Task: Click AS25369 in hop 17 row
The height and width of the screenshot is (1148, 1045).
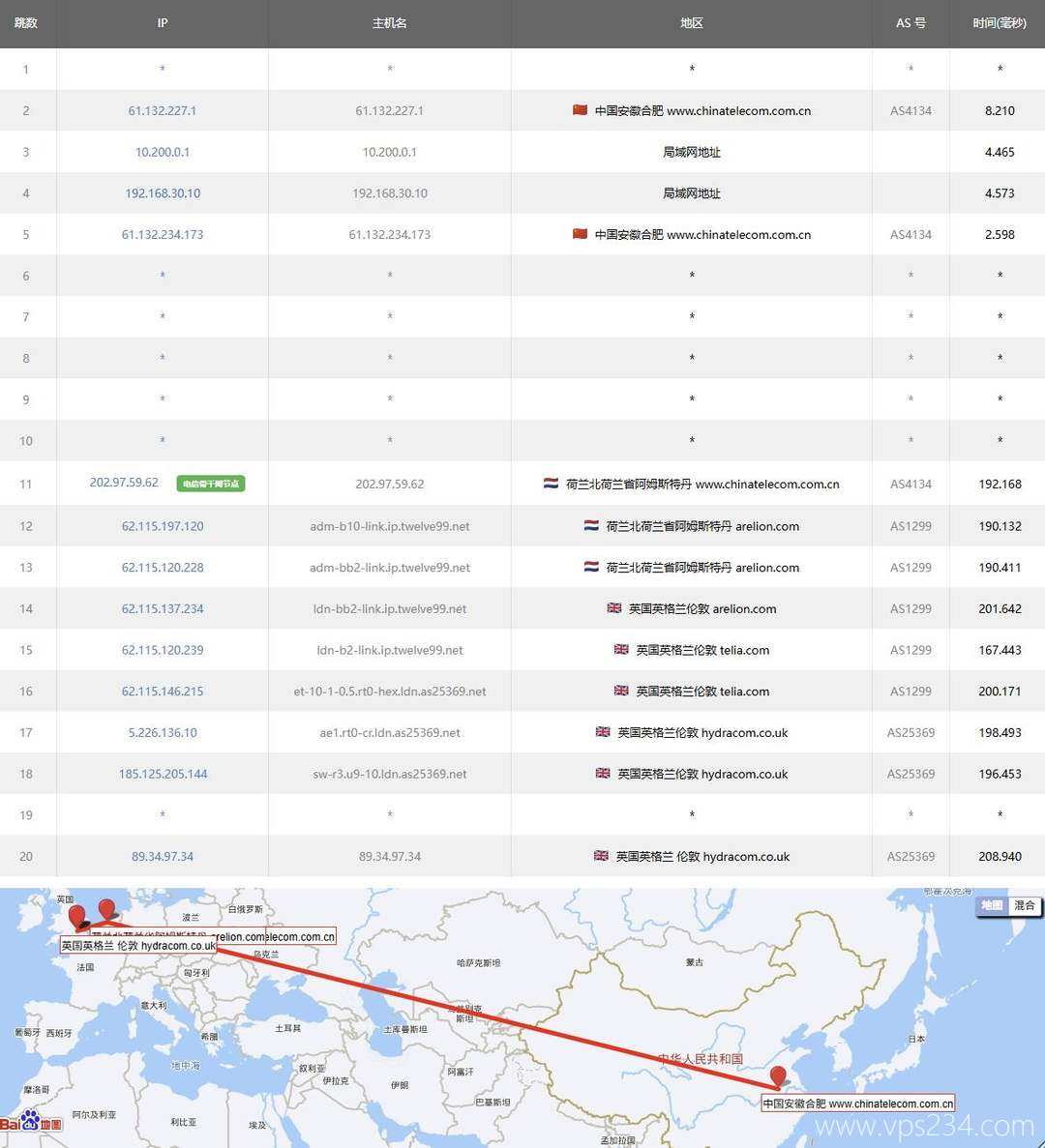Action: [911, 732]
